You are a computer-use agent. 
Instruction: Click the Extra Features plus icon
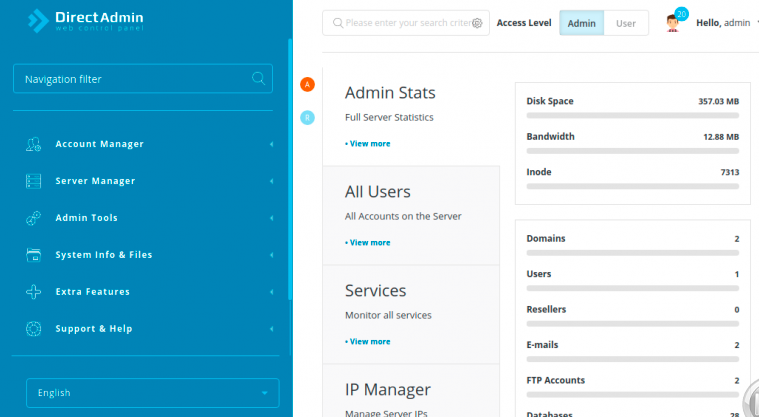point(34,292)
